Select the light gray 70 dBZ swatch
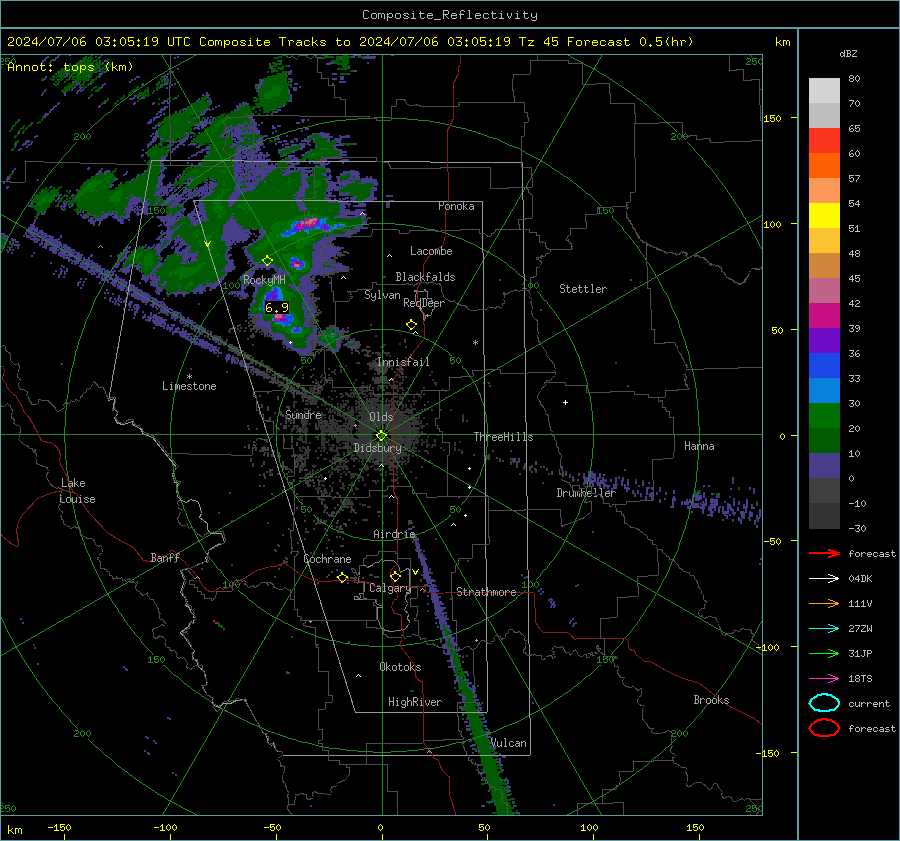Viewport: 900px width, 841px height. [x=824, y=91]
